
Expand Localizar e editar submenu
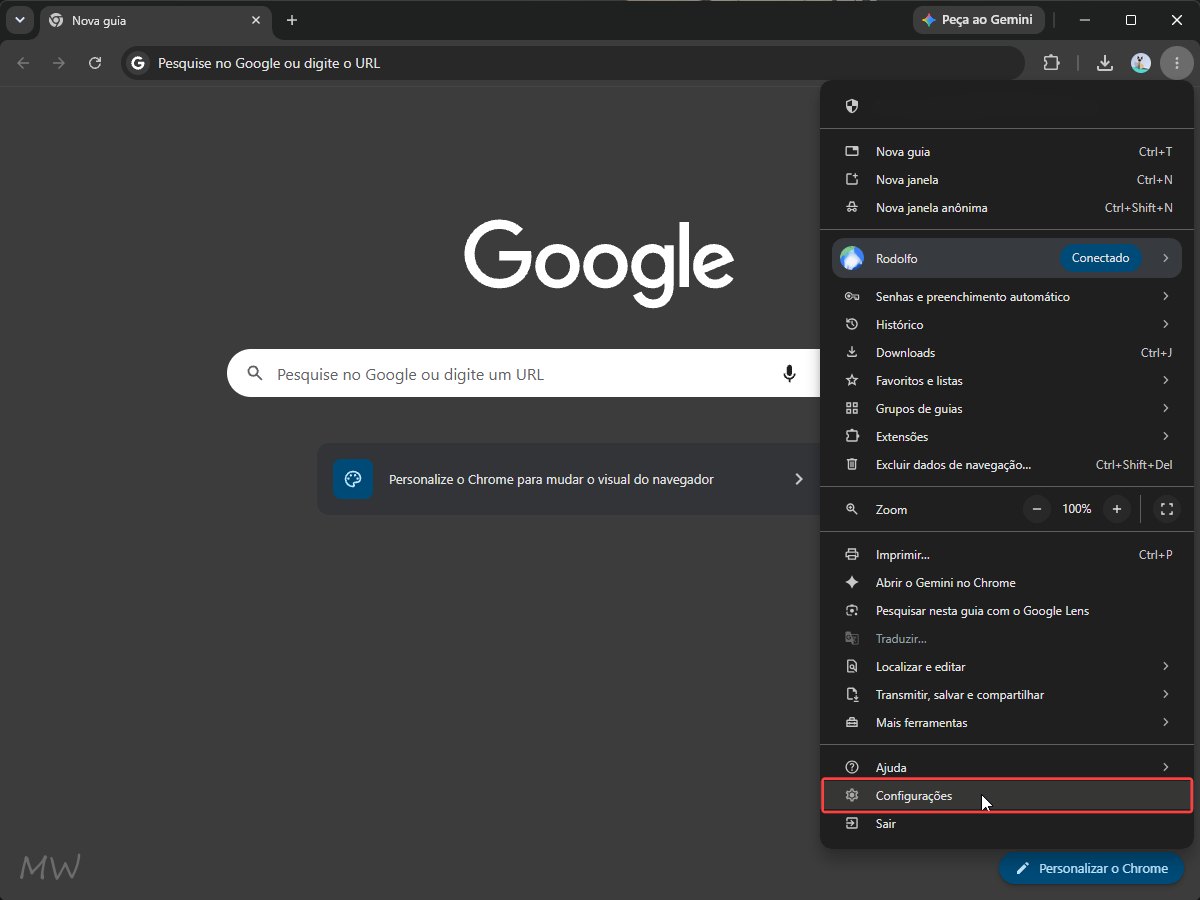point(1007,667)
